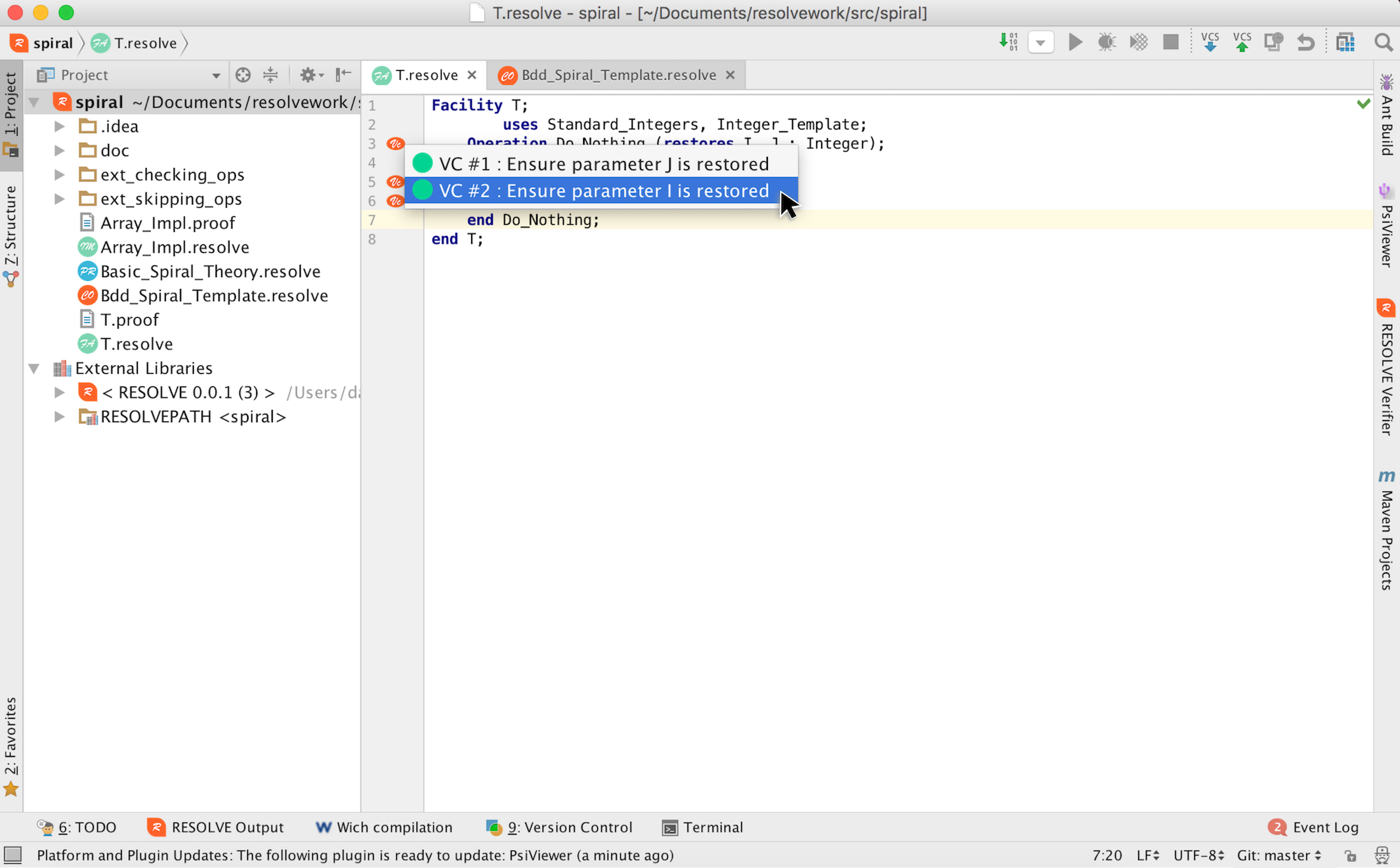
Task: Open the Project view type dropdown
Action: [x=216, y=76]
